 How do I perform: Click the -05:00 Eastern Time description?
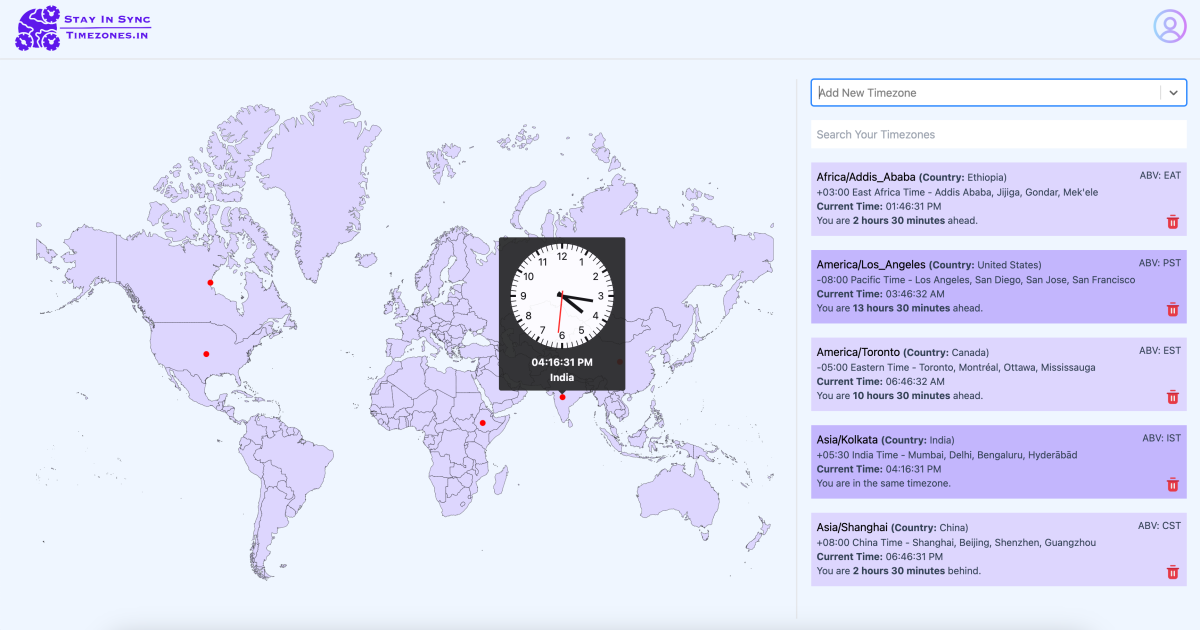click(x=956, y=367)
